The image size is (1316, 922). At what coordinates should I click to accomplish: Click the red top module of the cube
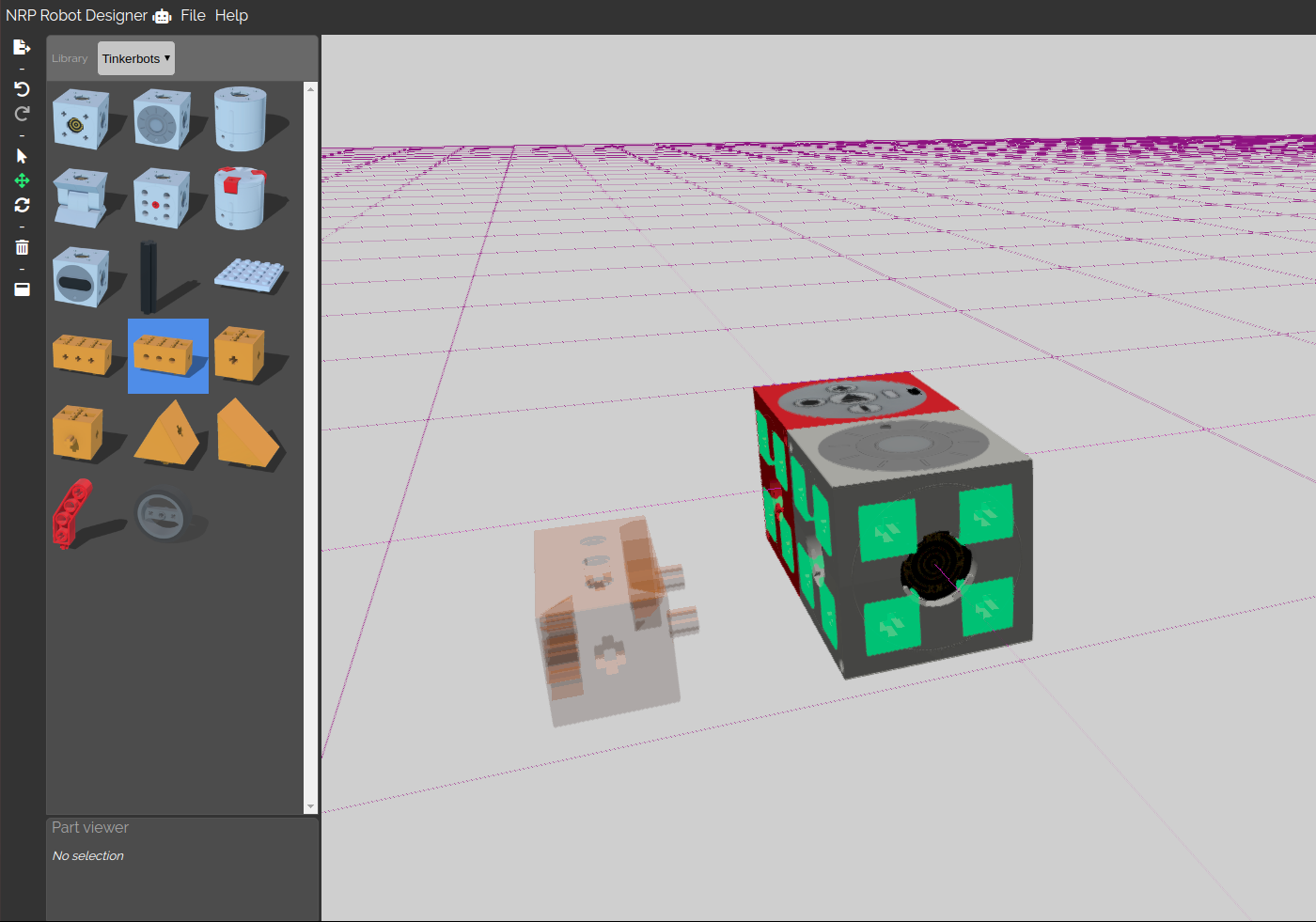851,399
